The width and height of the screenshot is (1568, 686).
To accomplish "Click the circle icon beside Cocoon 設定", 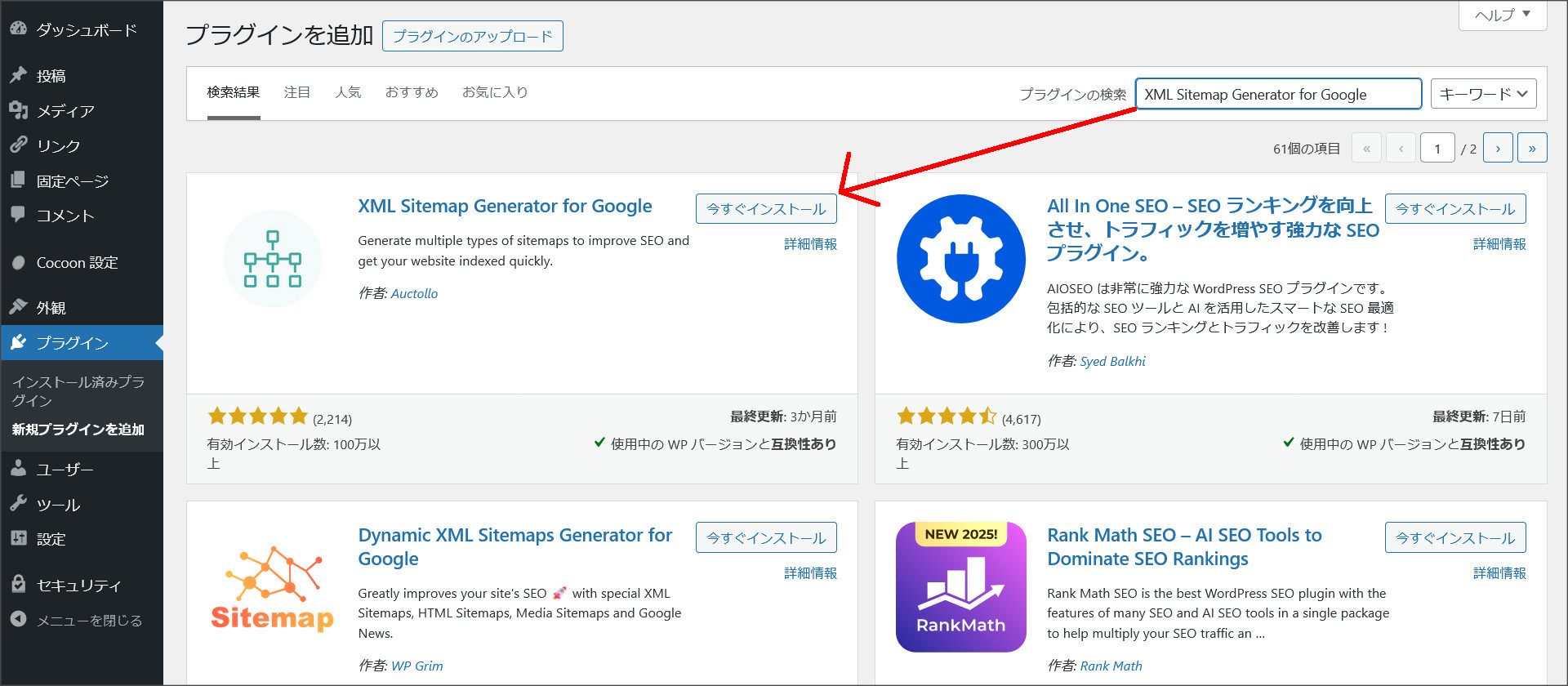I will point(18,263).
